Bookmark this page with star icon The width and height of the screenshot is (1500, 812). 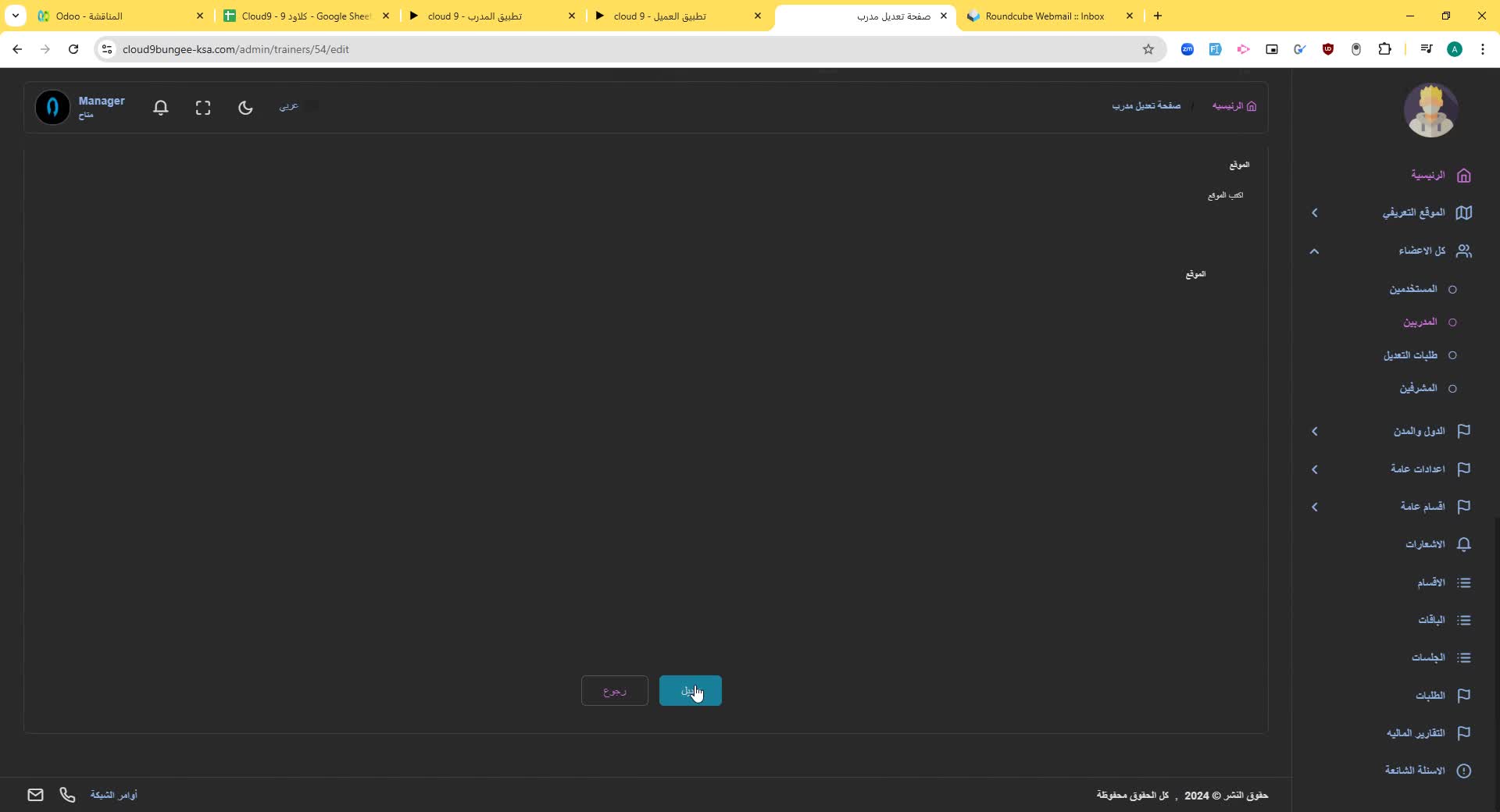click(x=1148, y=49)
